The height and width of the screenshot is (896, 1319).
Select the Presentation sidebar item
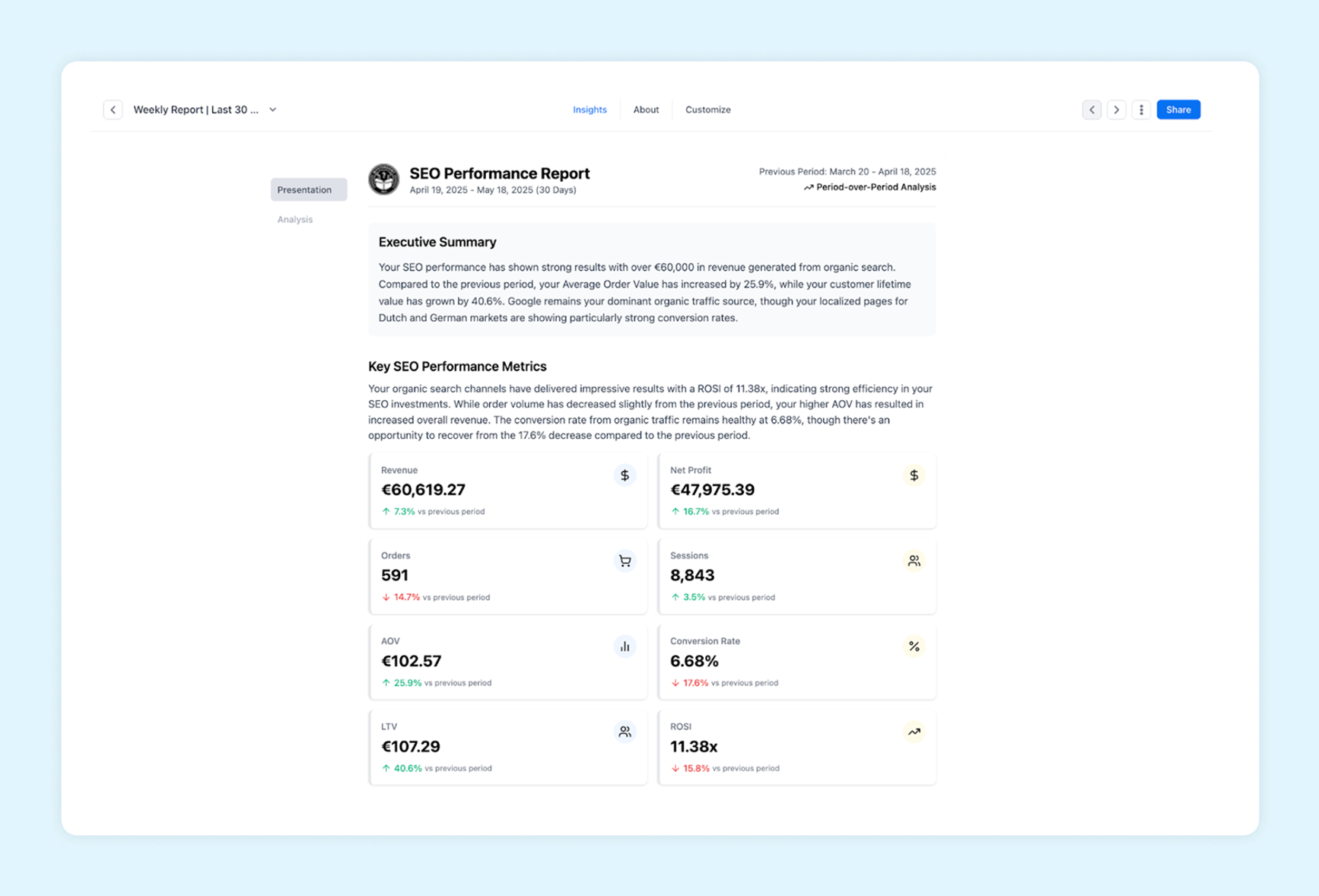tap(309, 189)
